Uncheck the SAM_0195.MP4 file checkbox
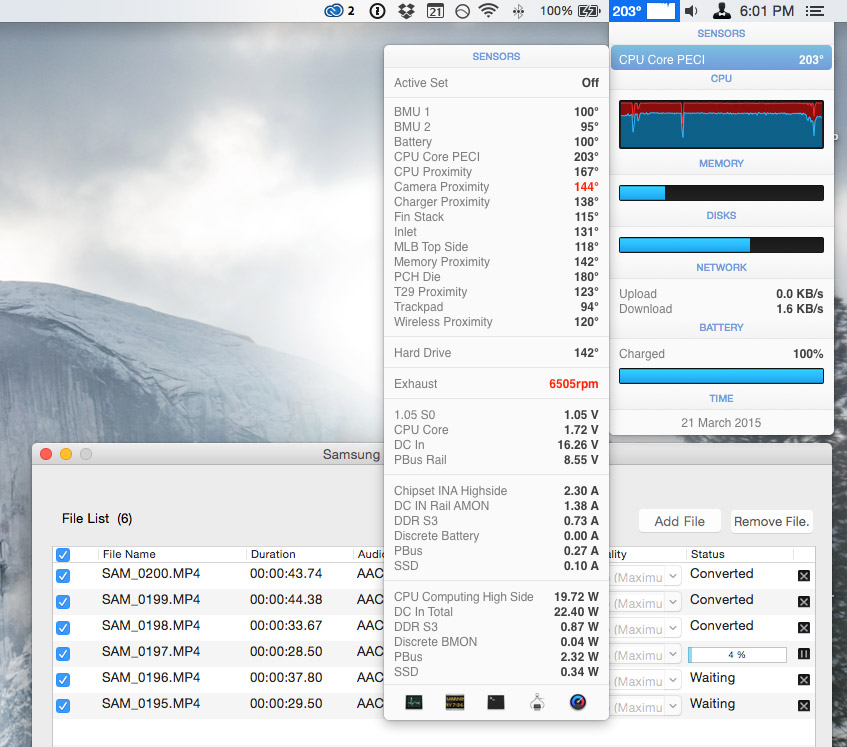This screenshot has height=747, width=847. [63, 706]
